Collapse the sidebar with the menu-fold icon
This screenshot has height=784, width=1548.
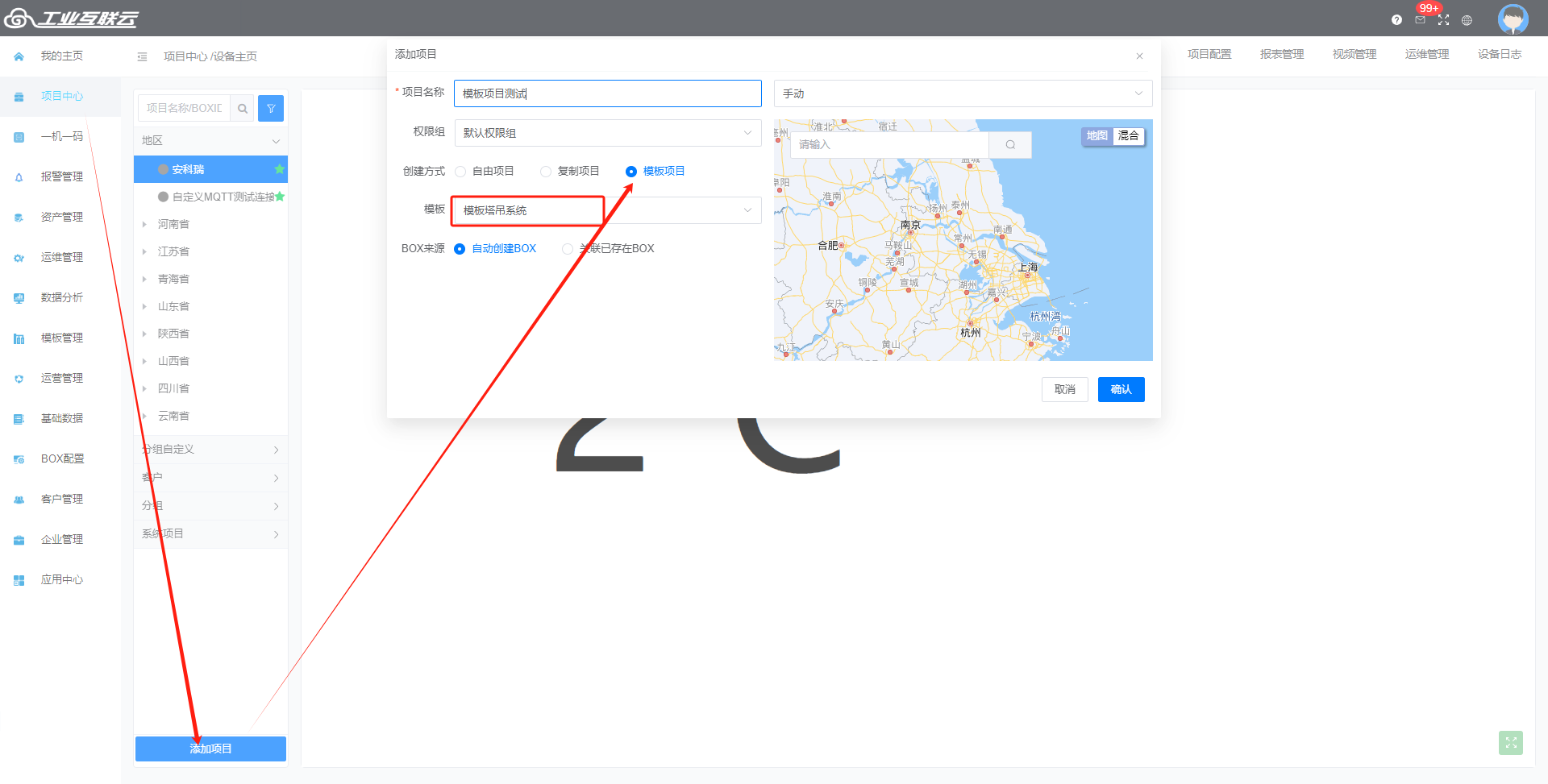[x=143, y=56]
